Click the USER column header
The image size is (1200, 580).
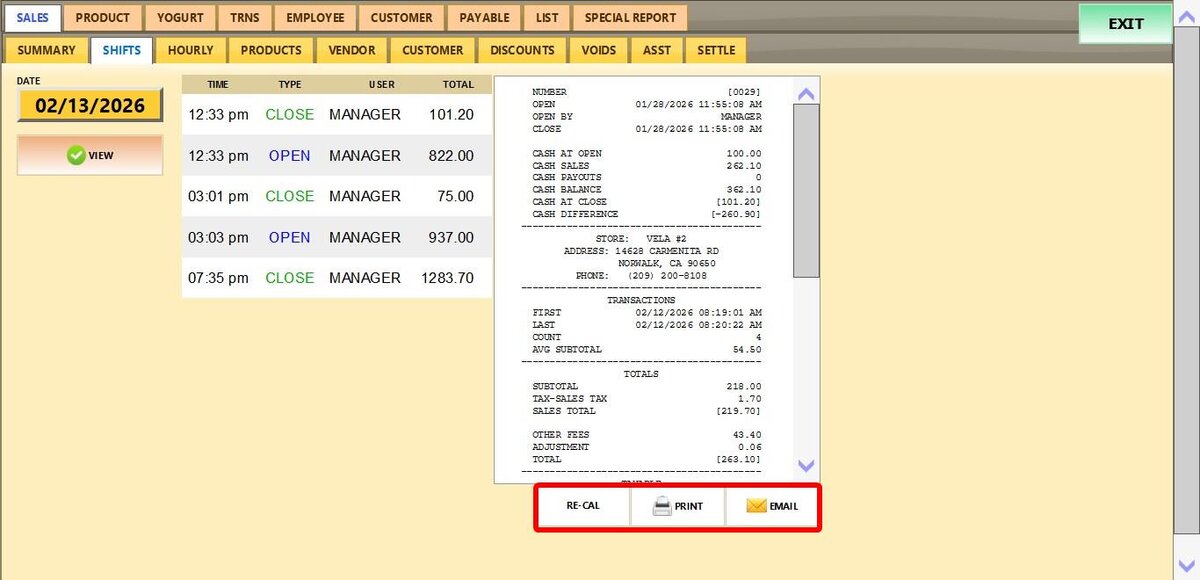pyautogui.click(x=382, y=85)
